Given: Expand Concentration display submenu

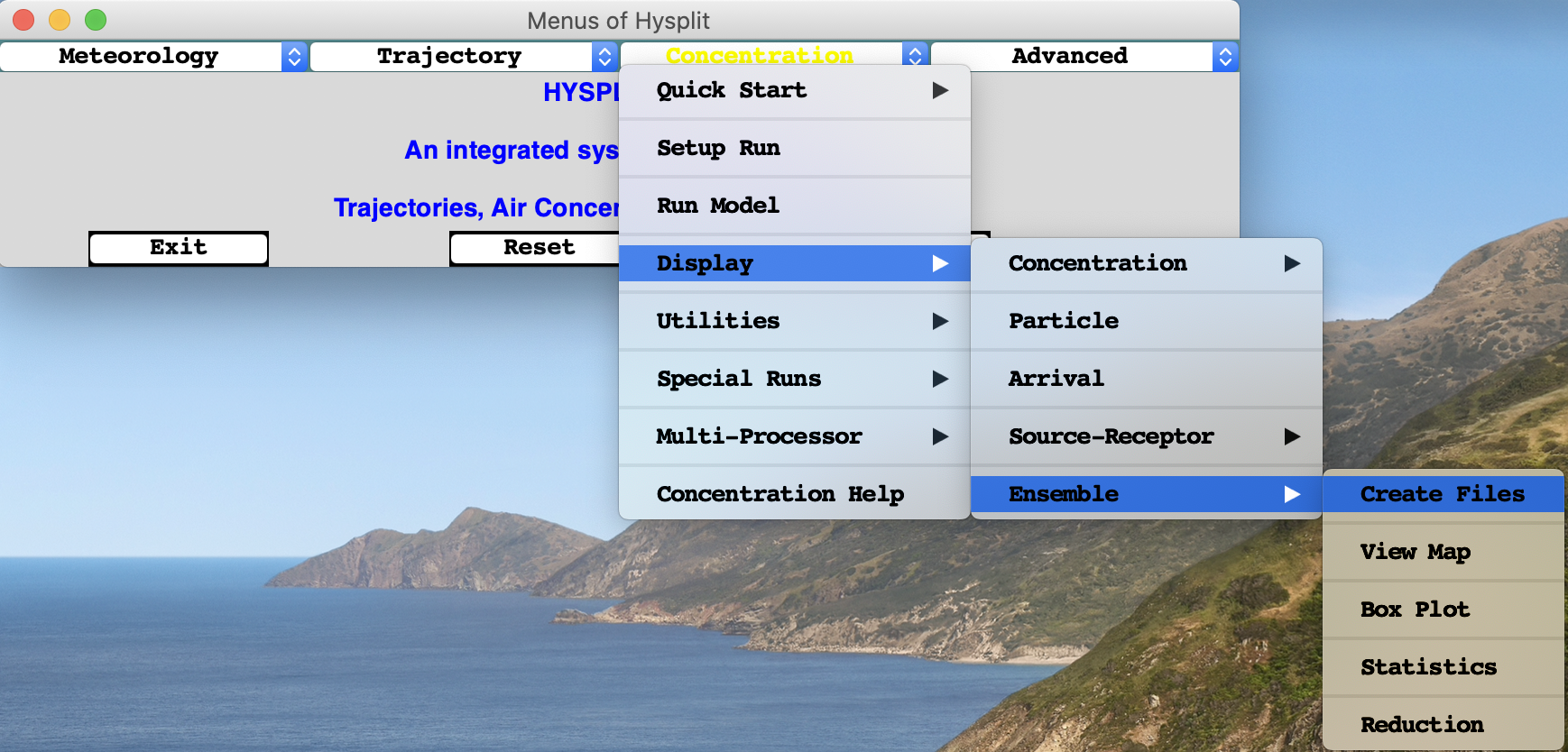Looking at the screenshot, I should (1146, 263).
